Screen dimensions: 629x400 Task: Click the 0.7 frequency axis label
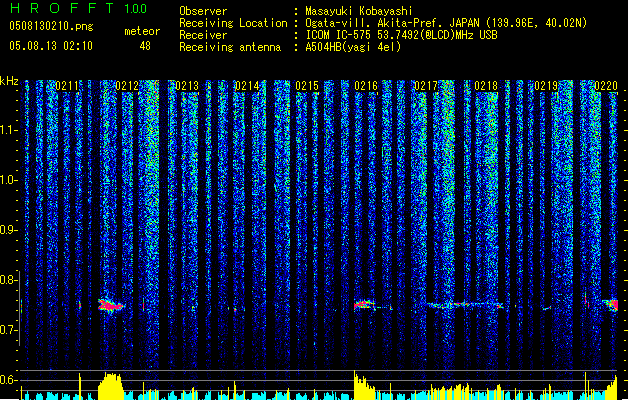click(8, 330)
